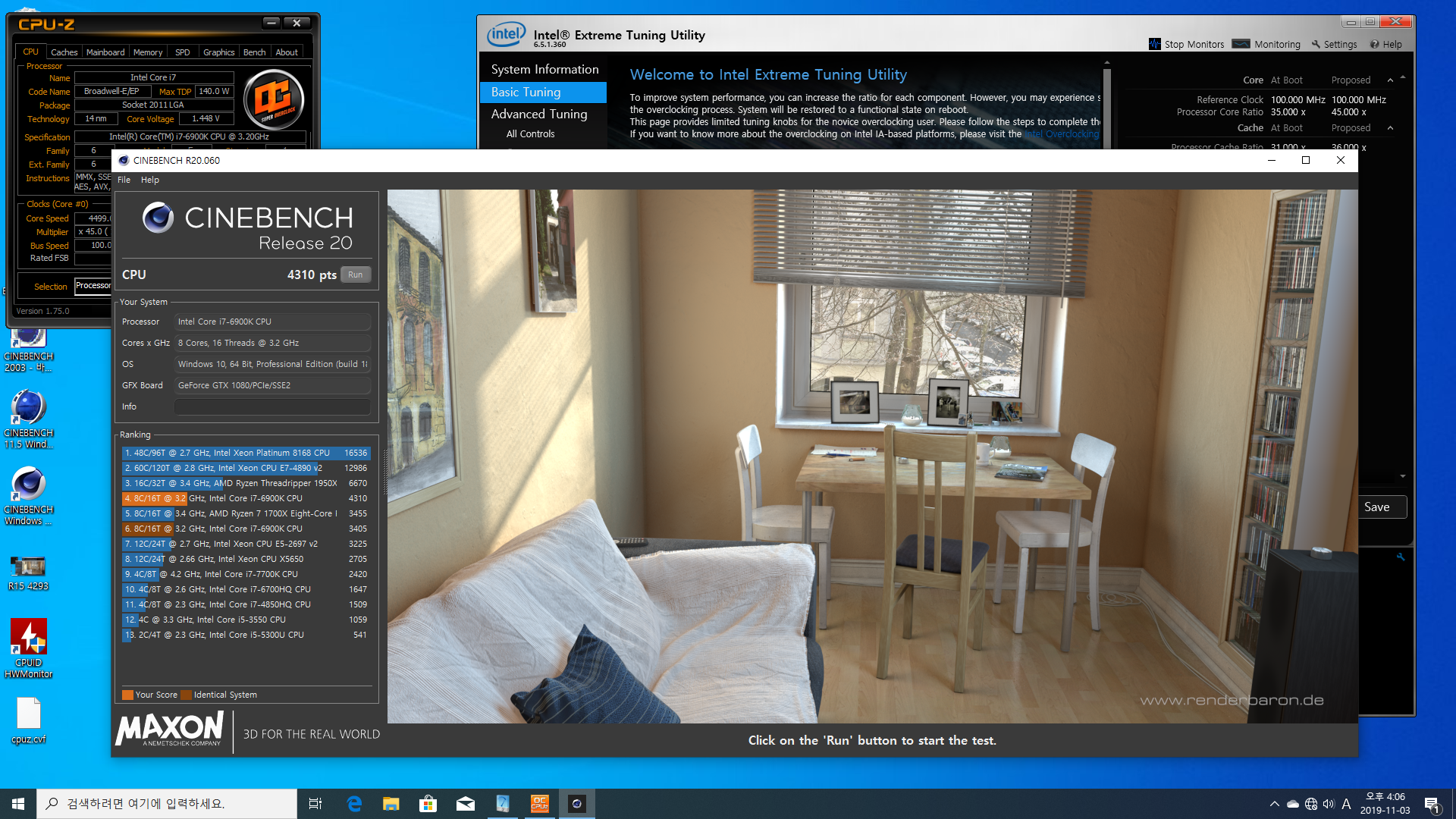Select ranking row Core i7-6700HQ CPU
This screenshot has width=1456, height=819.
coord(246,589)
